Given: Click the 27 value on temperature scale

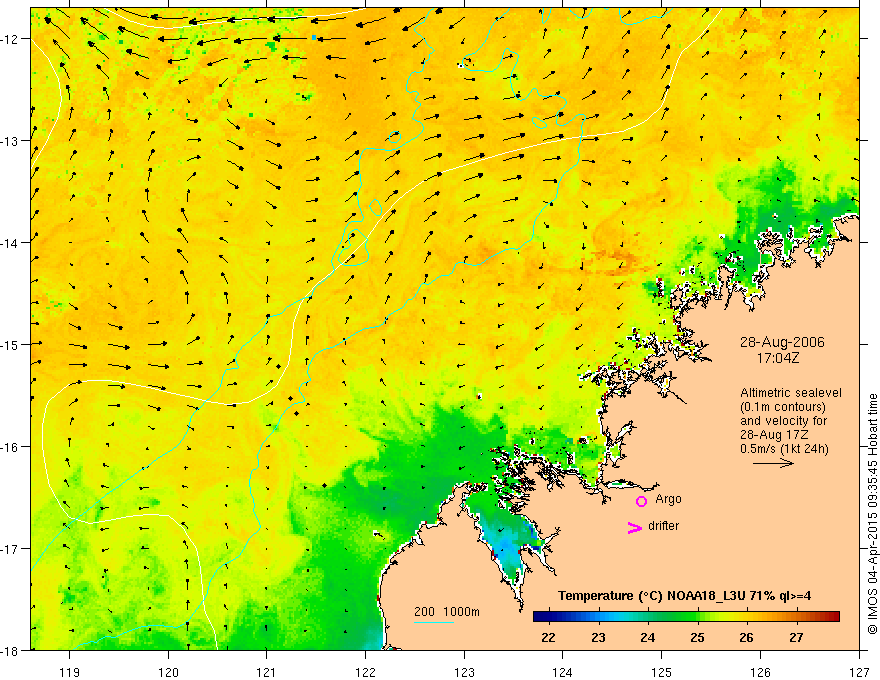Looking at the screenshot, I should pyautogui.click(x=796, y=637).
